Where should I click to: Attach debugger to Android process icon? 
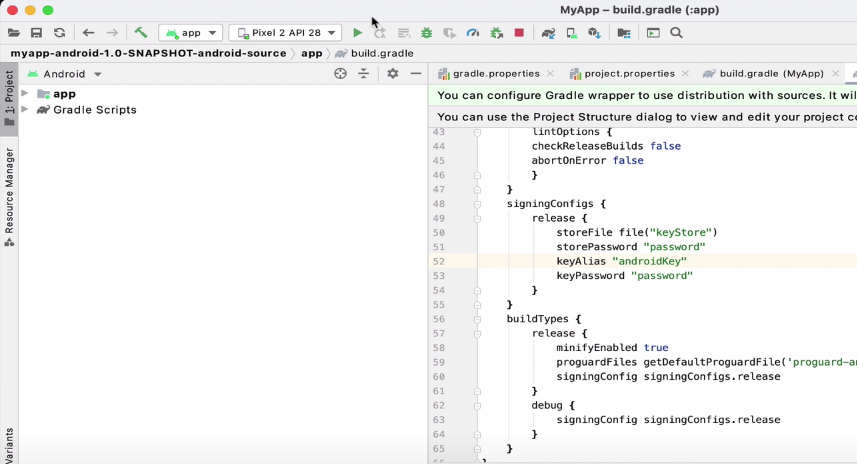coord(496,33)
